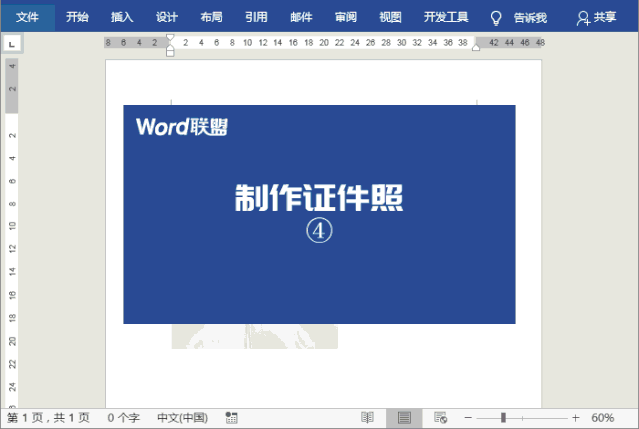
Task: Click the zoom out minus button
Action: pyautogui.click(x=468, y=418)
